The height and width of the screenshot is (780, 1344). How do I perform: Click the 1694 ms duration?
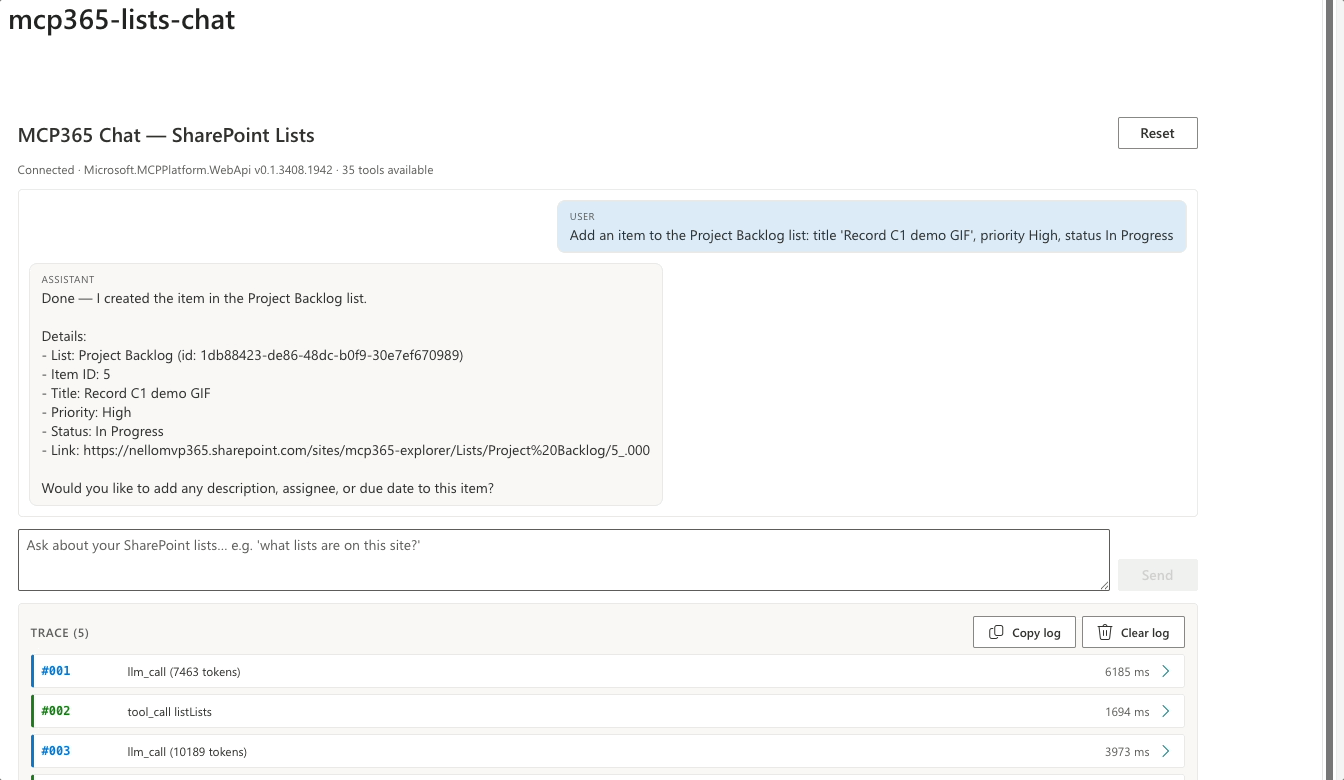pos(1127,712)
